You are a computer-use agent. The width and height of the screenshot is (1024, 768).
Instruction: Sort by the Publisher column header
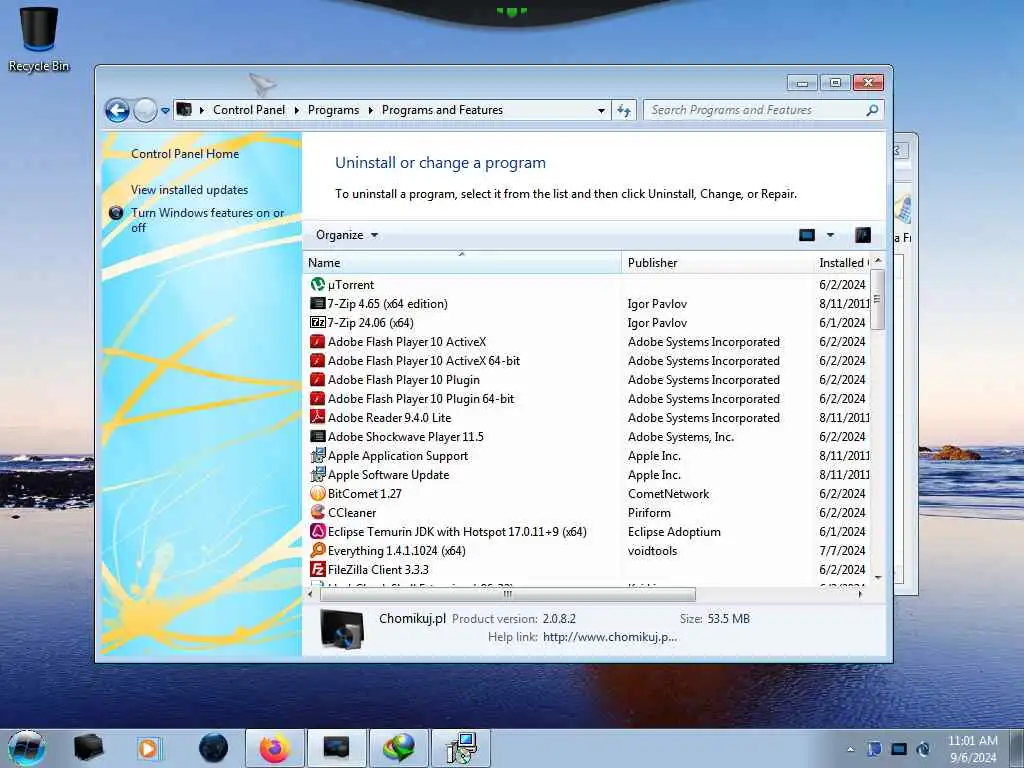point(717,263)
